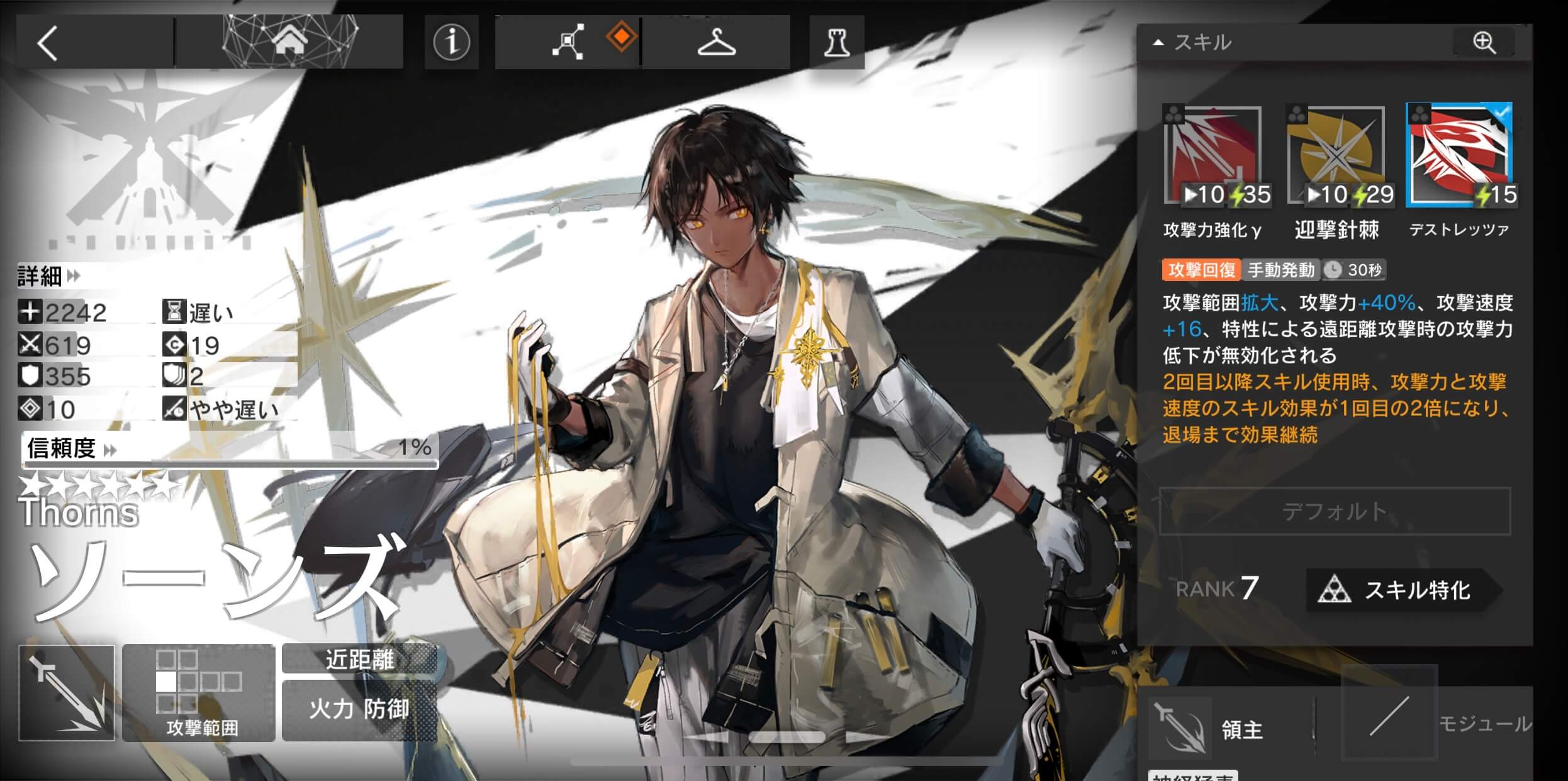Screen dimensions: 1568x781
Task: Expand the 信頼度 trust details
Action: 71,448
